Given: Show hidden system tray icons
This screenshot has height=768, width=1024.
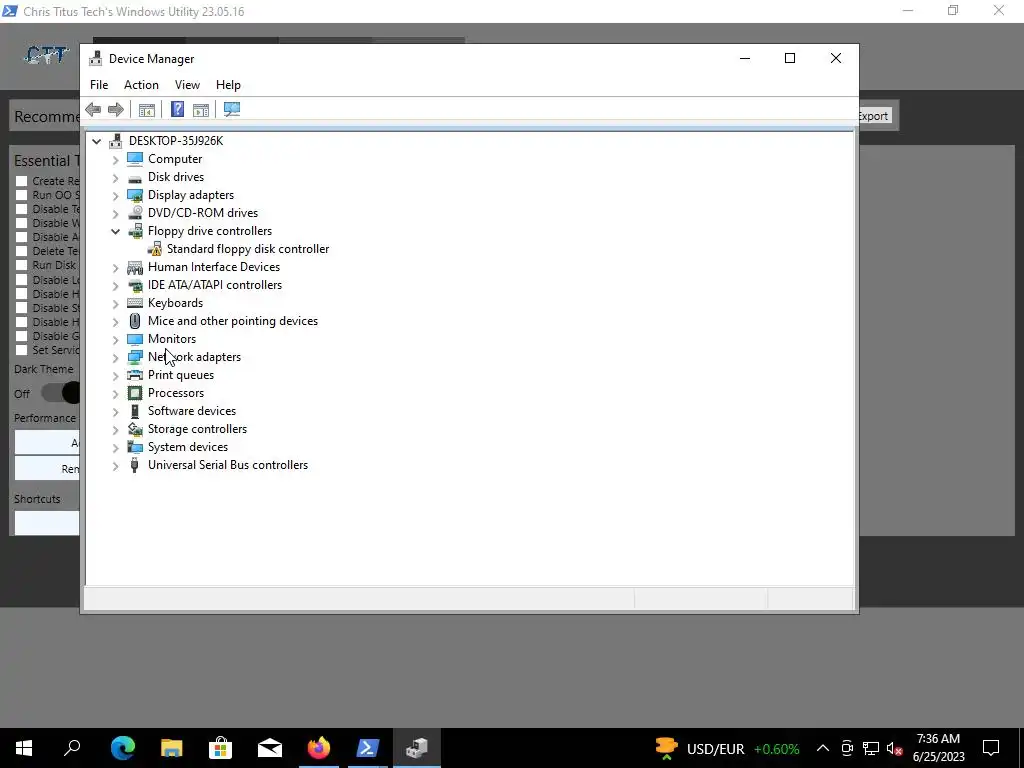Looking at the screenshot, I should coord(823,748).
